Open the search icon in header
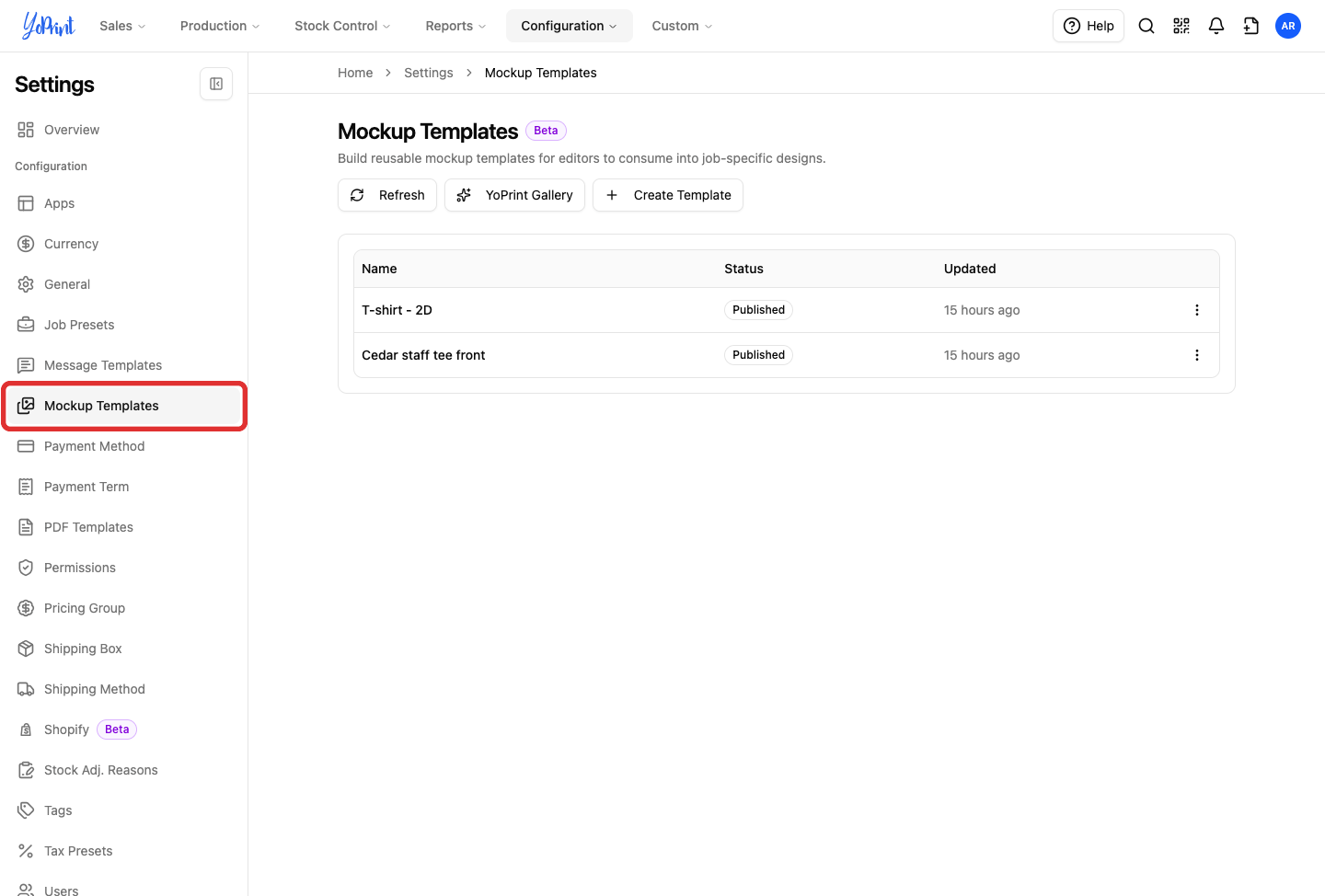Viewport: 1325px width, 896px height. point(1146,26)
